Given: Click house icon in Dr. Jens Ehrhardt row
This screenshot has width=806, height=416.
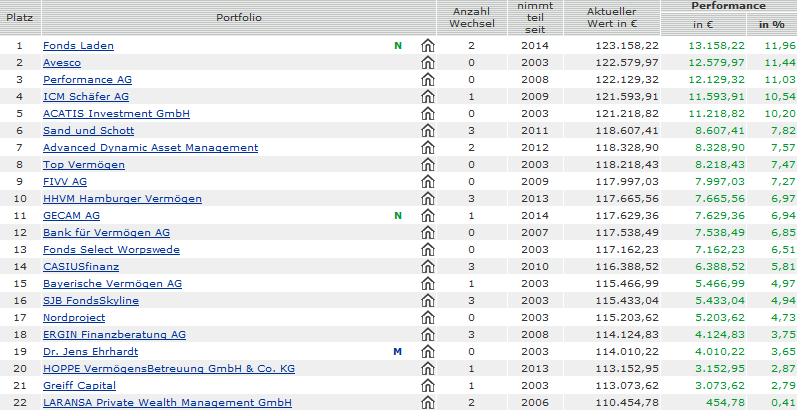Looking at the screenshot, I should (x=427, y=352).
